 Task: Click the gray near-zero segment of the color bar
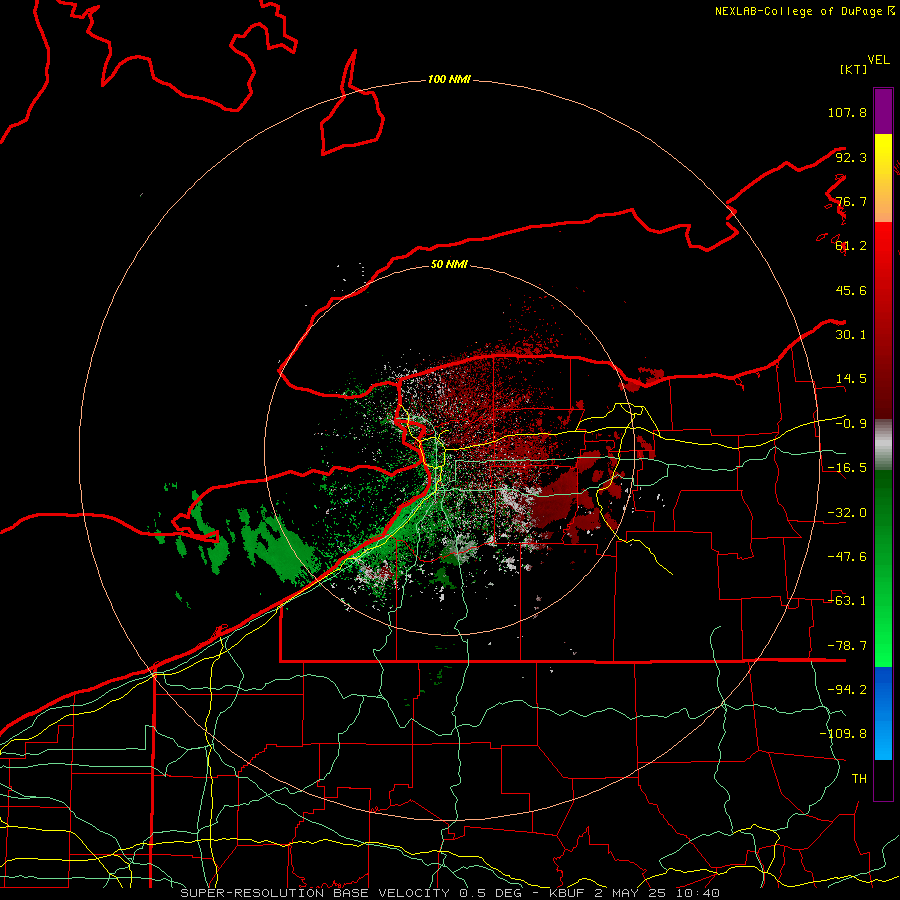coord(883,445)
